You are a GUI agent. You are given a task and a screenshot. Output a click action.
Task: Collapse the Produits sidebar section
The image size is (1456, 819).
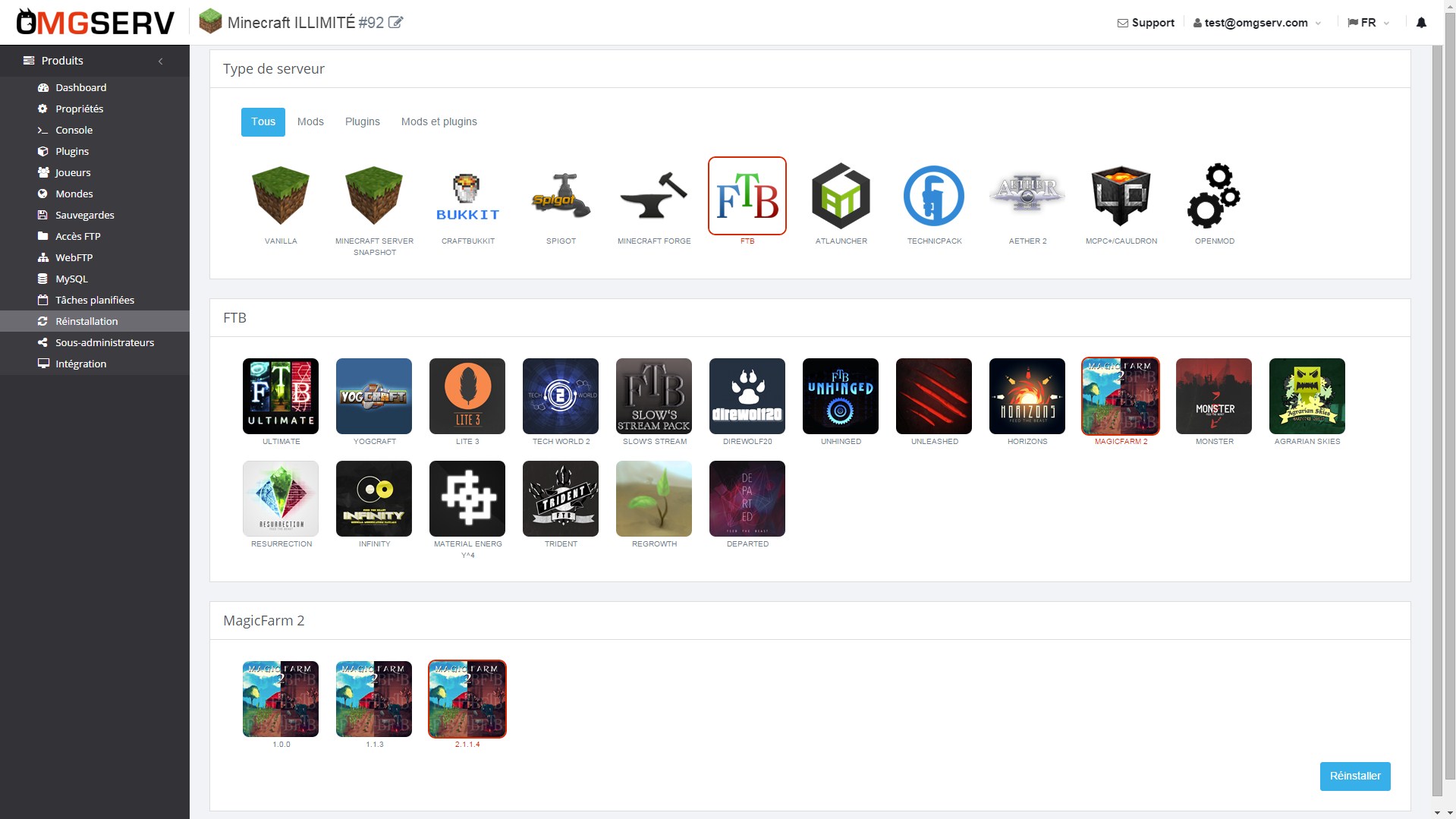[161, 61]
